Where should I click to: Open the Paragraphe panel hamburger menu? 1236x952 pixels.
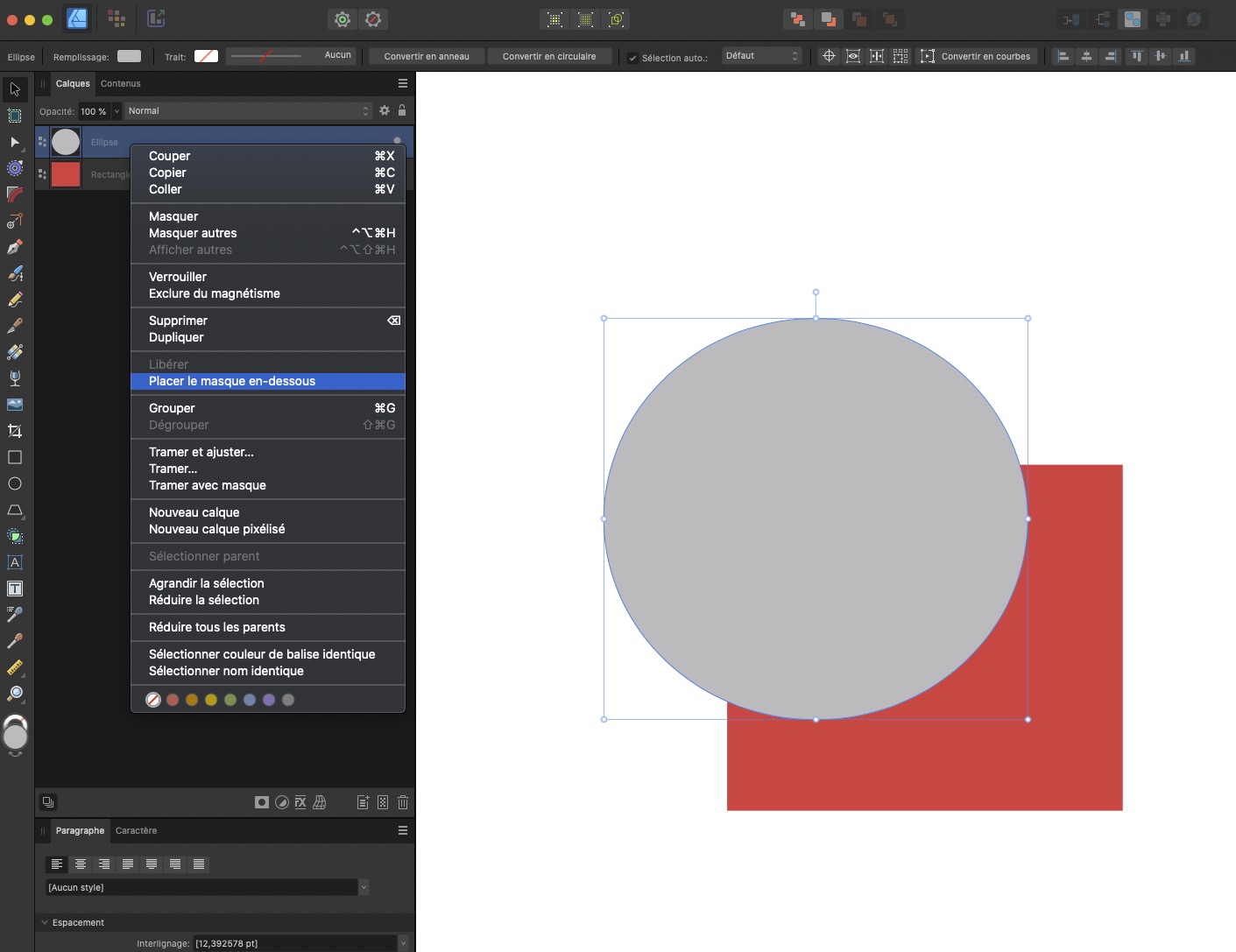[403, 830]
